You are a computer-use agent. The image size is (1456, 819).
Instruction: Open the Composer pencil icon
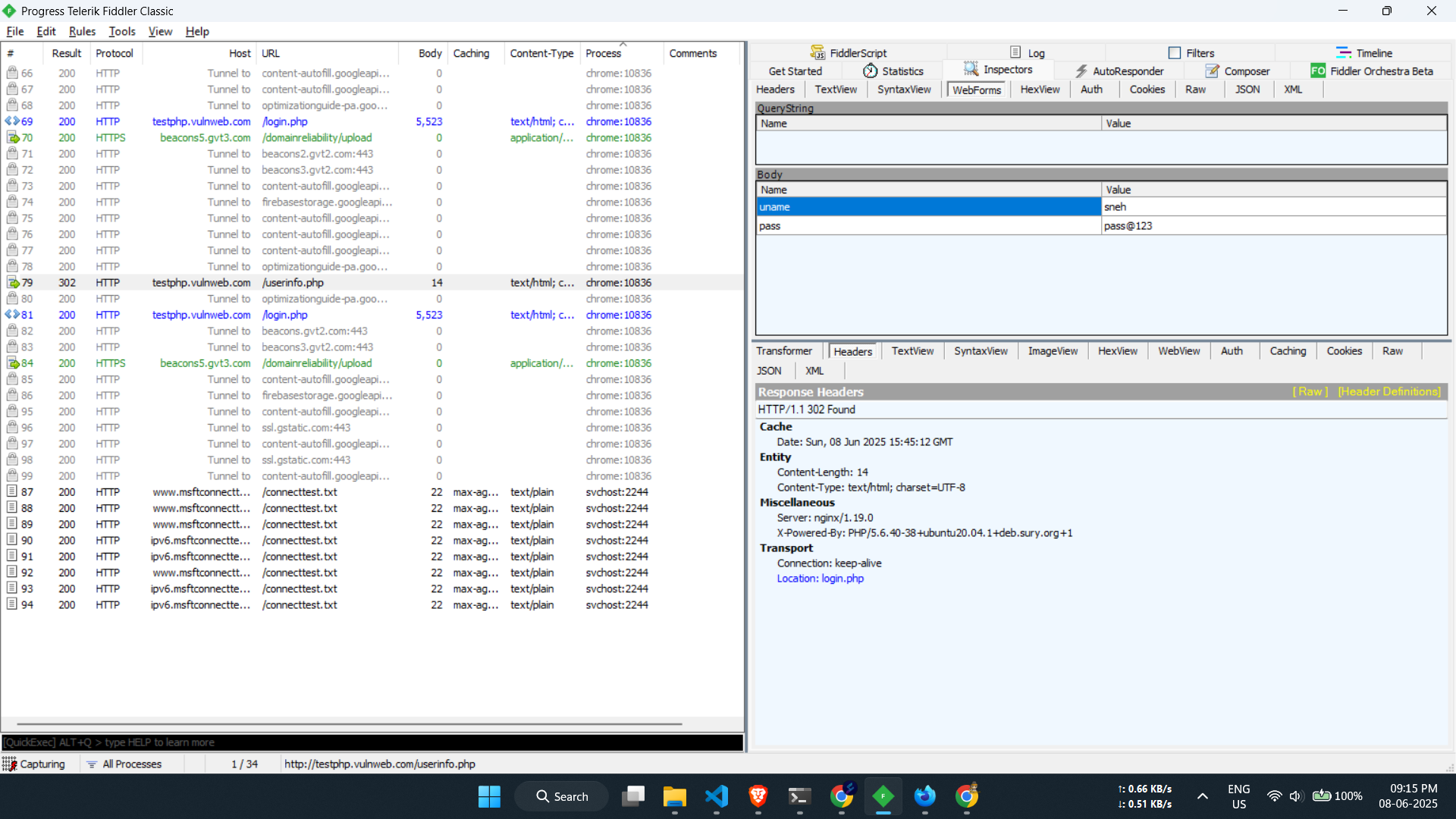tap(1212, 71)
